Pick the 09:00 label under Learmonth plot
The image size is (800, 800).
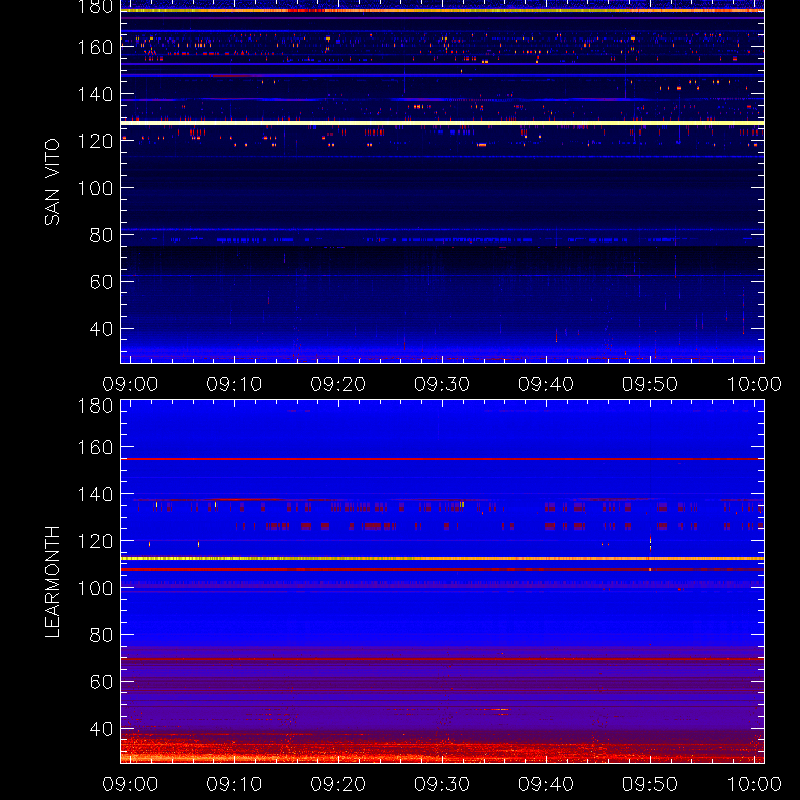(130, 784)
